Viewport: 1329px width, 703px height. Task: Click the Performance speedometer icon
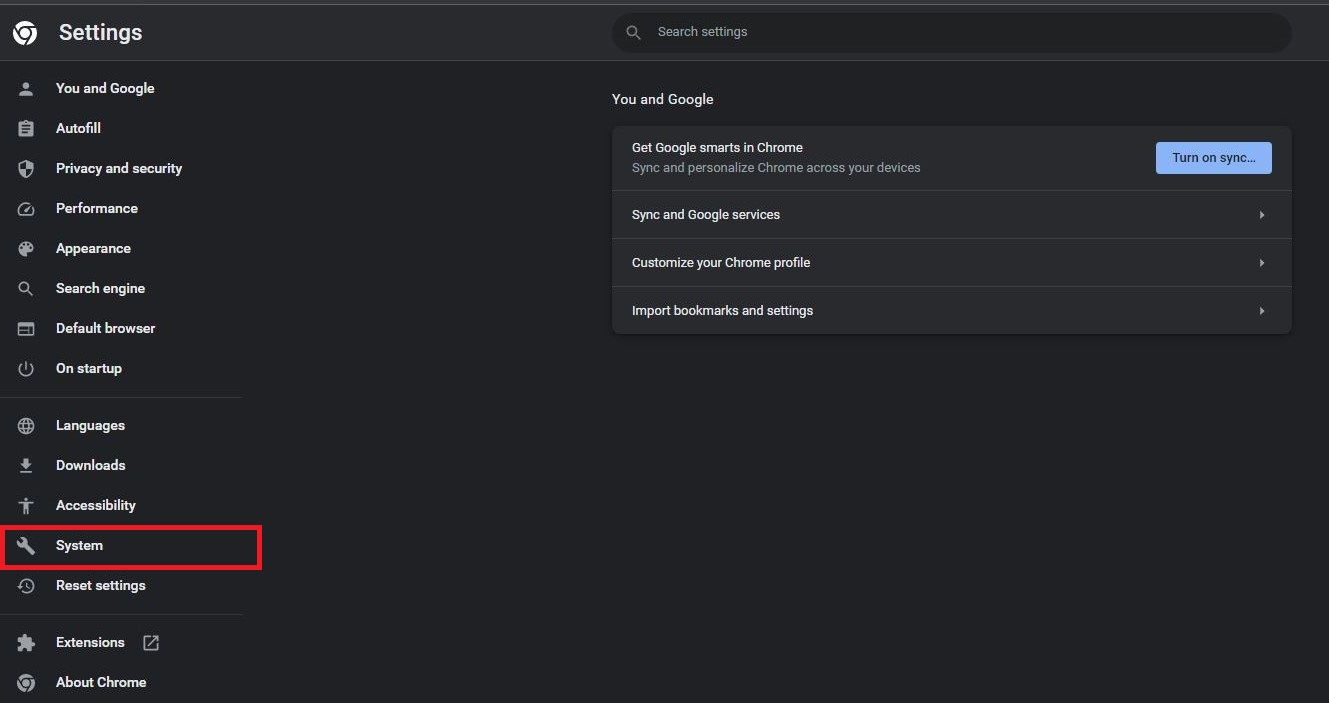click(x=26, y=208)
